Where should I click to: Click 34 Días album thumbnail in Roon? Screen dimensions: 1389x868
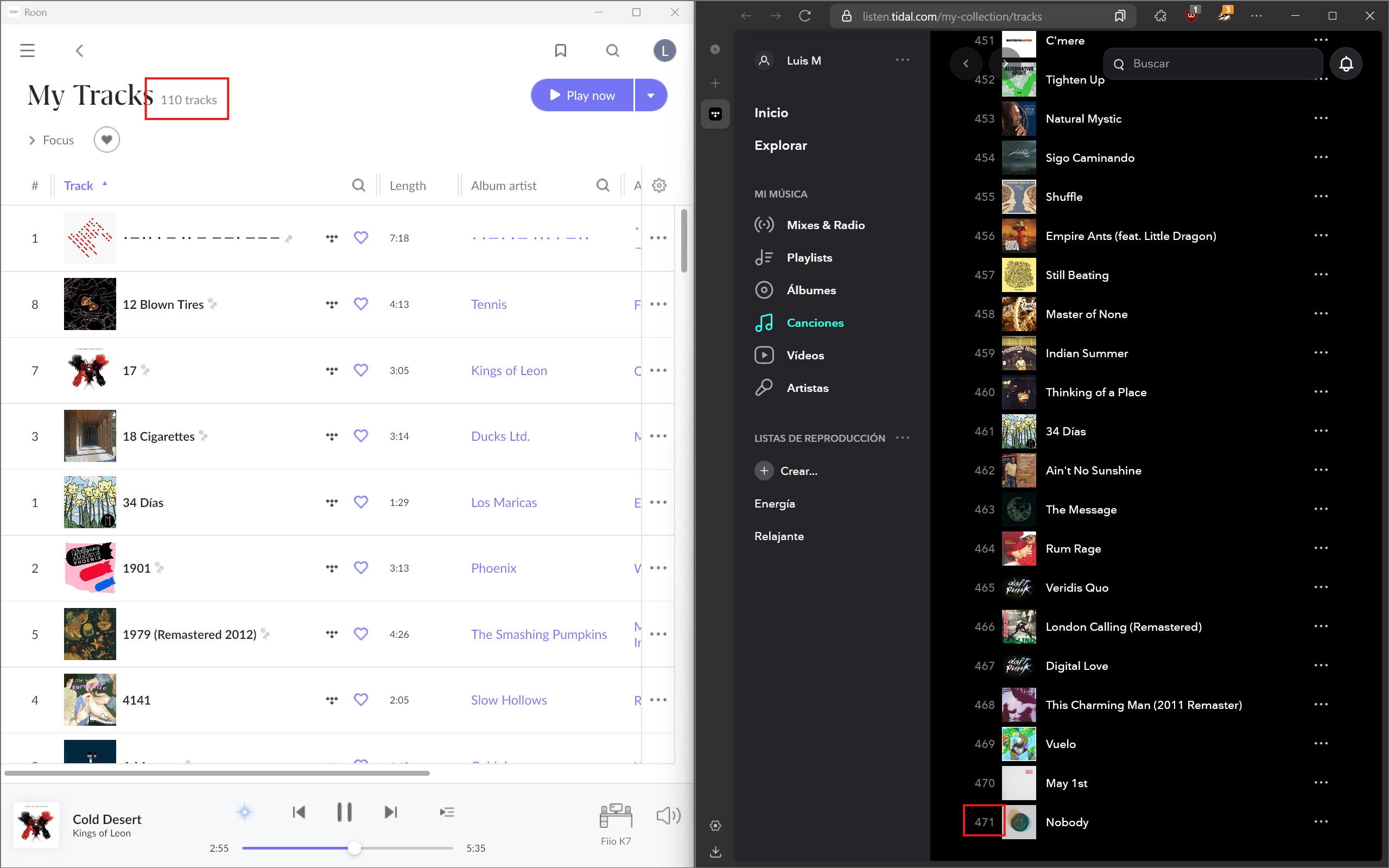[90, 502]
